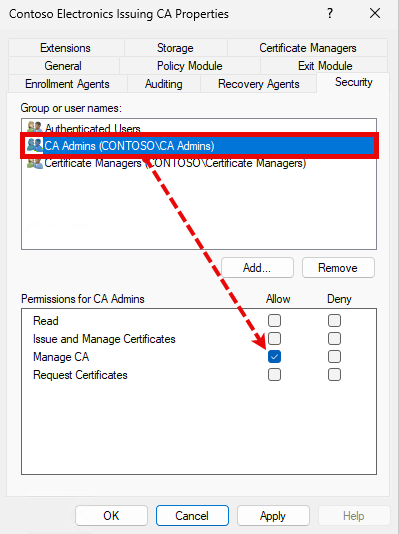Select the Recovery Agents tab
The height and width of the screenshot is (534, 399).
click(258, 84)
